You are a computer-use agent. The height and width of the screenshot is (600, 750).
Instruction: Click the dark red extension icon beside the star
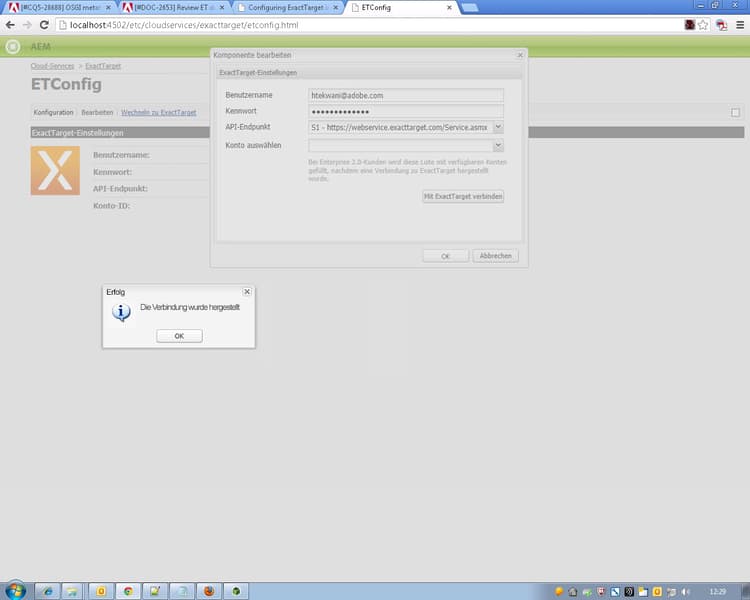tap(689, 24)
